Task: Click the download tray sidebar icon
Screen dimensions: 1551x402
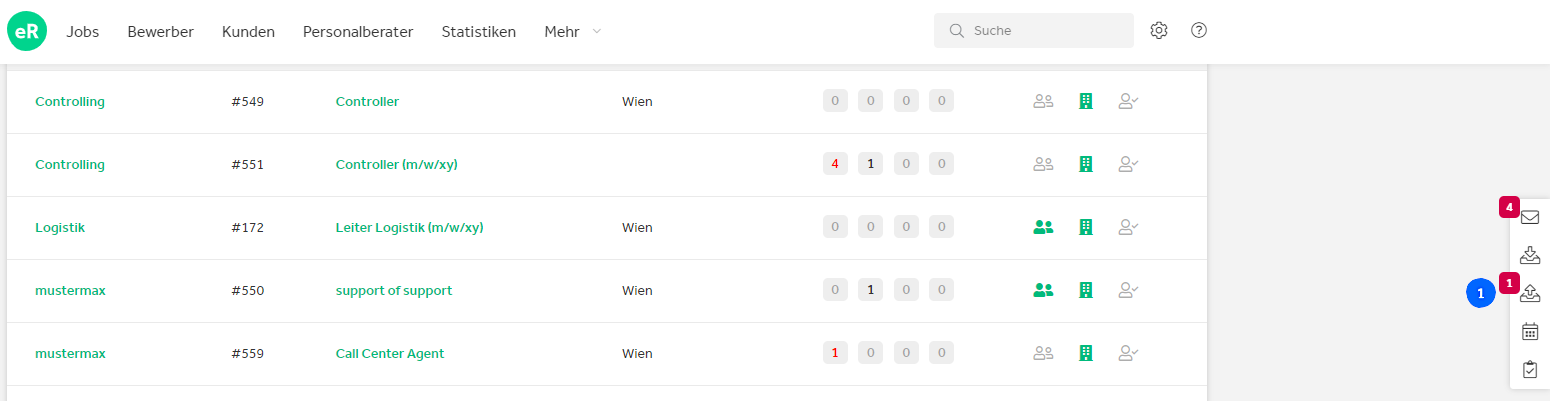Action: point(1529,255)
